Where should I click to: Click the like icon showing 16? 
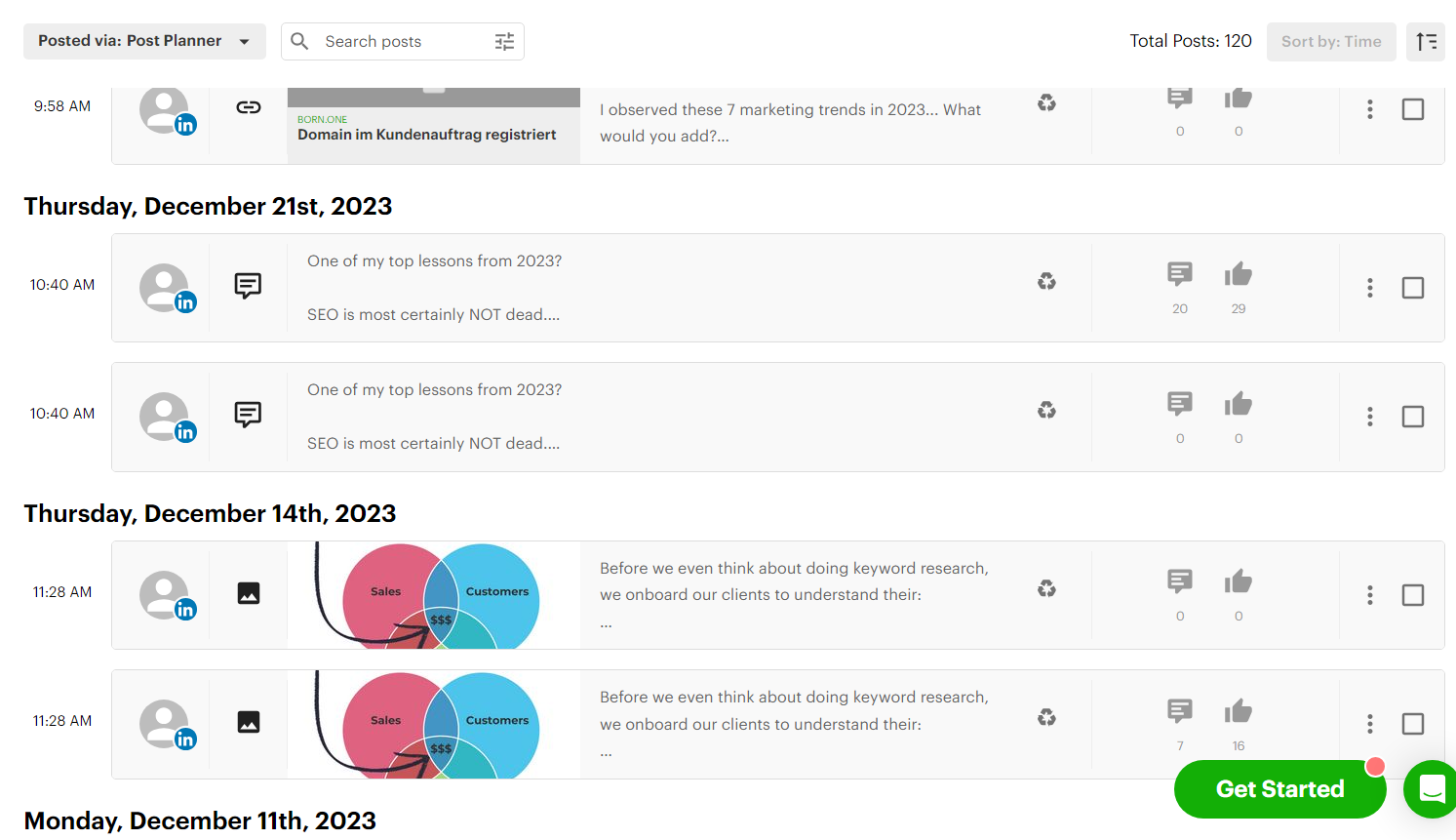(1238, 712)
